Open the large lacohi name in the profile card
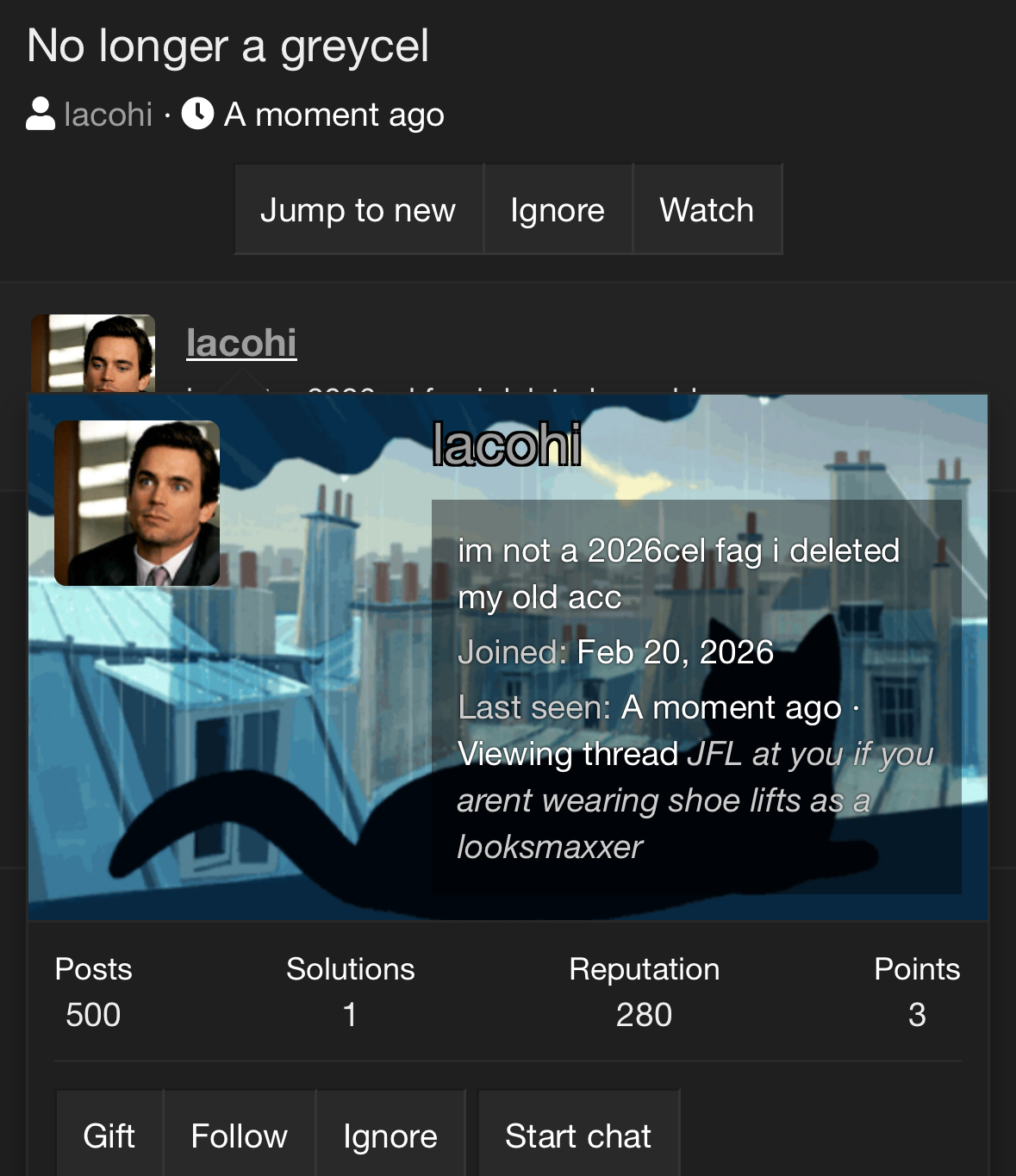This screenshot has width=1016, height=1176. click(x=507, y=445)
